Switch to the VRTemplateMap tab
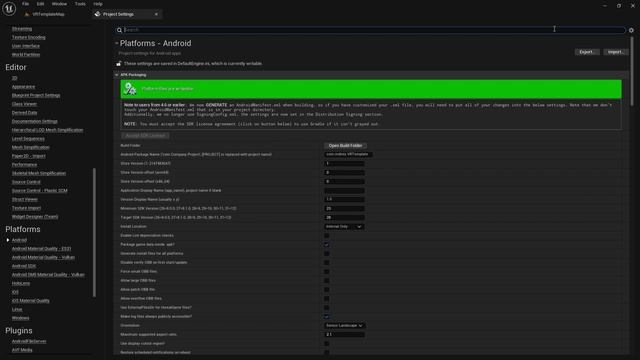The image size is (640, 360). tap(48, 14)
